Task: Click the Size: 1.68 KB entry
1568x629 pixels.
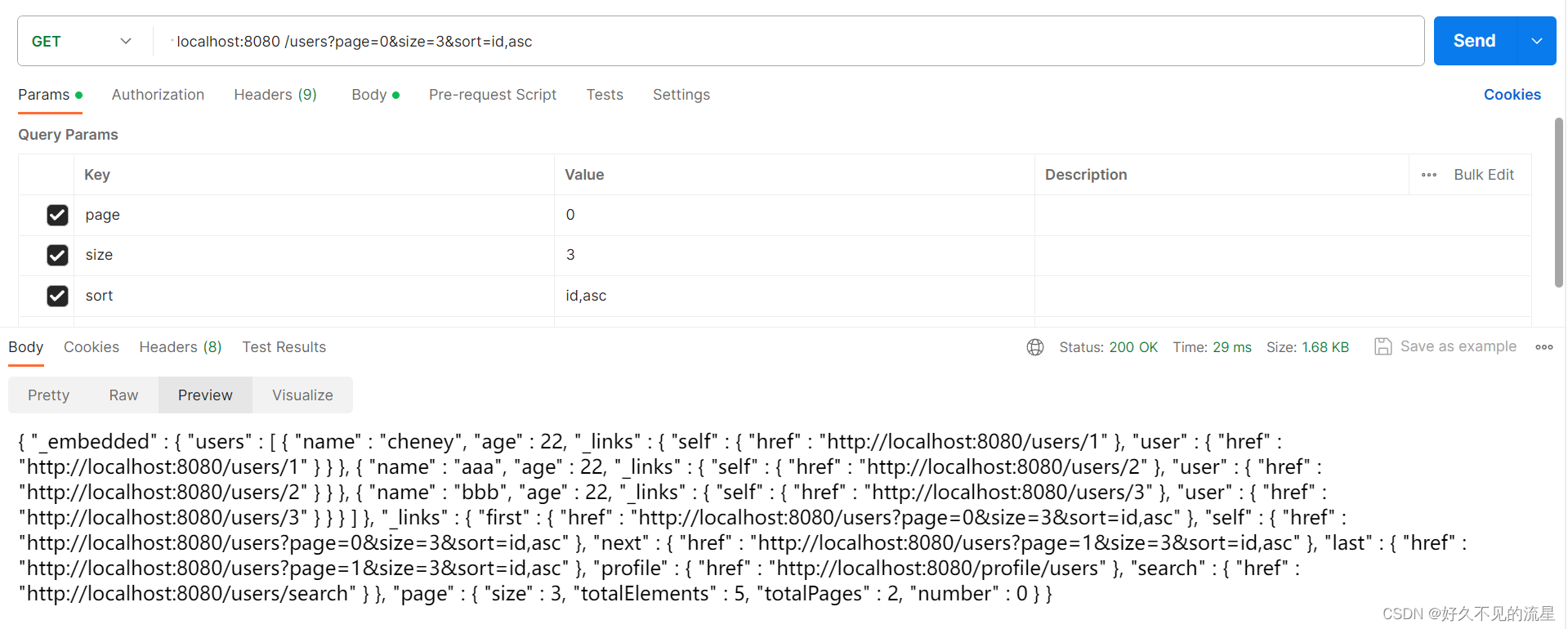Action: [x=1307, y=347]
